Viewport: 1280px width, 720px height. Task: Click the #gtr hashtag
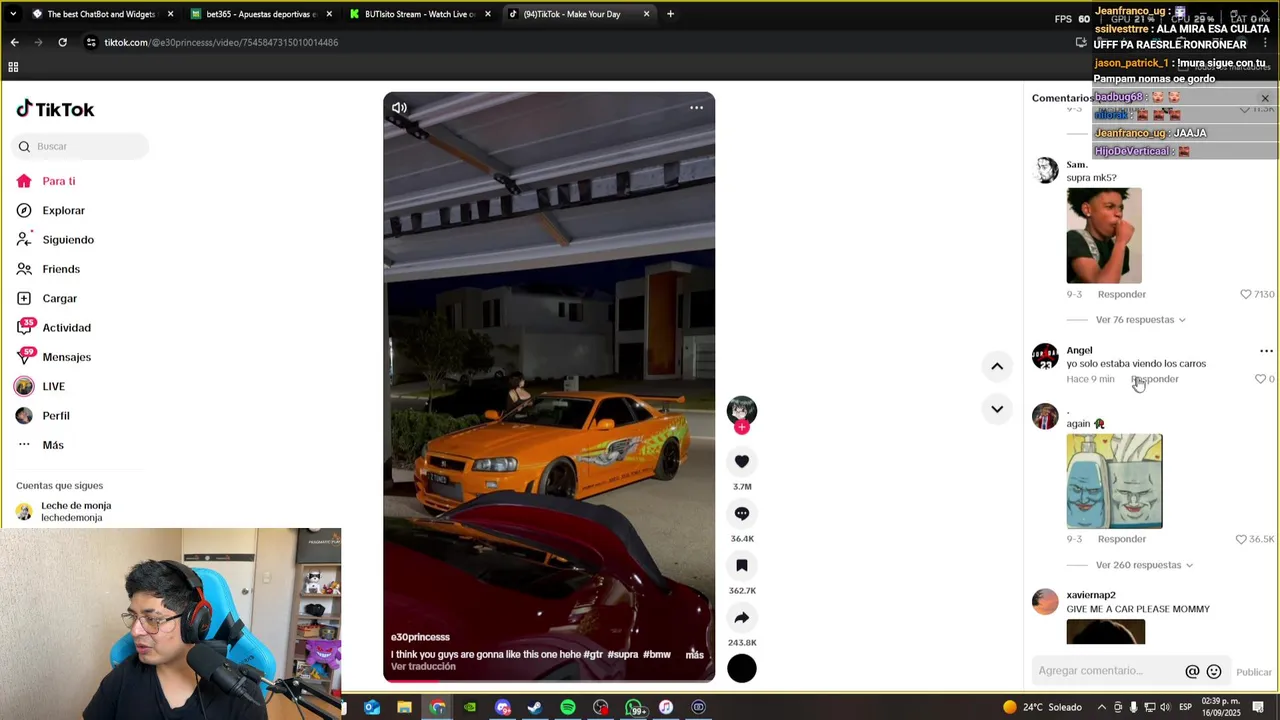click(593, 655)
